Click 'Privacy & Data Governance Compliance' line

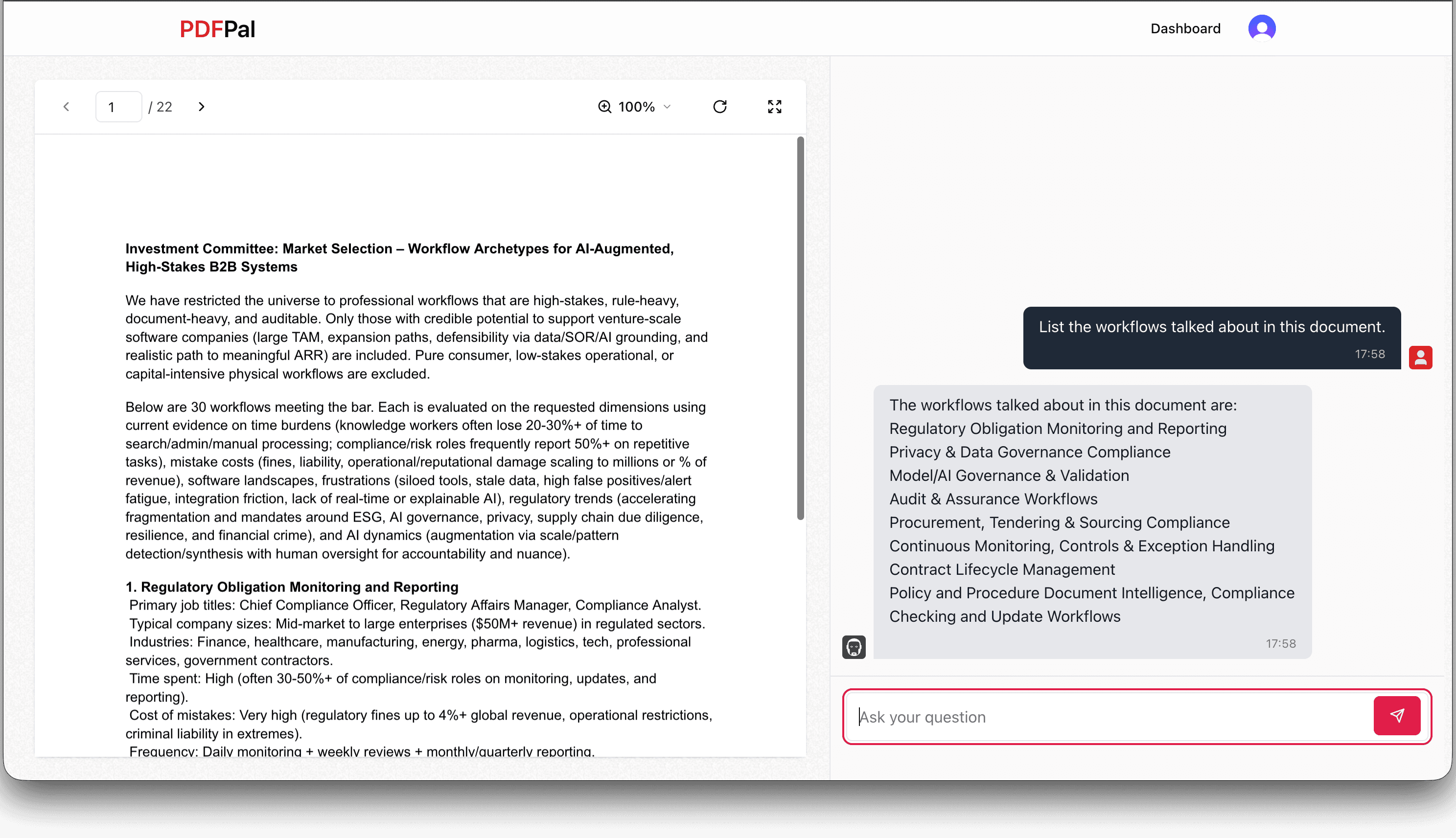pyautogui.click(x=1029, y=452)
